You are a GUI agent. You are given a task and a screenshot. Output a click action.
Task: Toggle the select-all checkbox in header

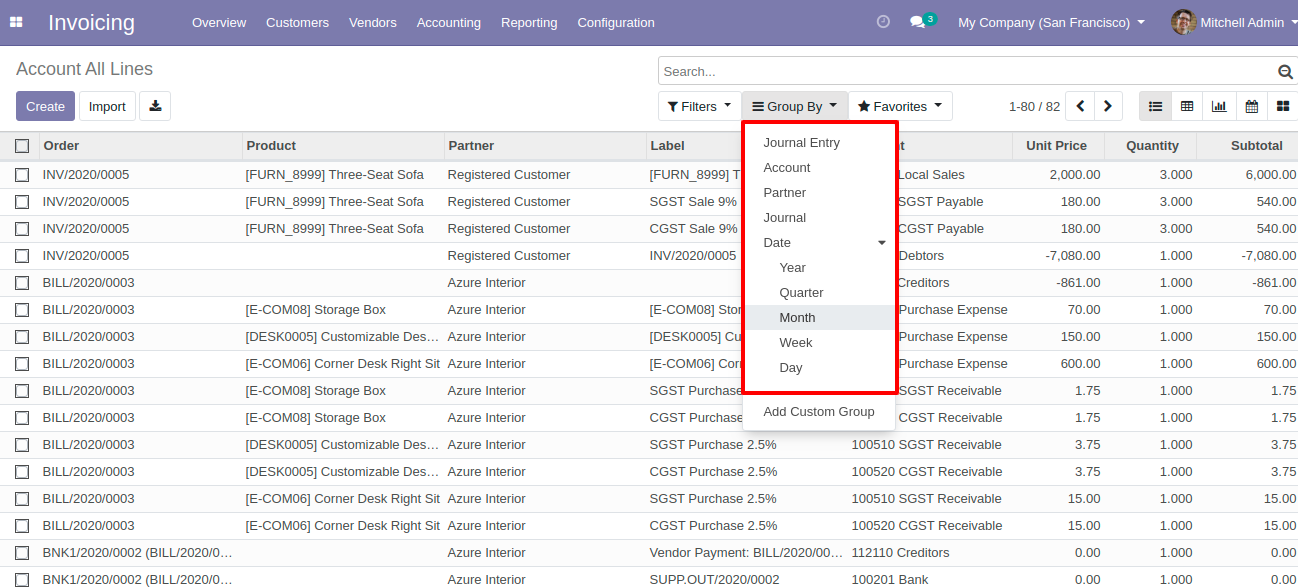22,146
